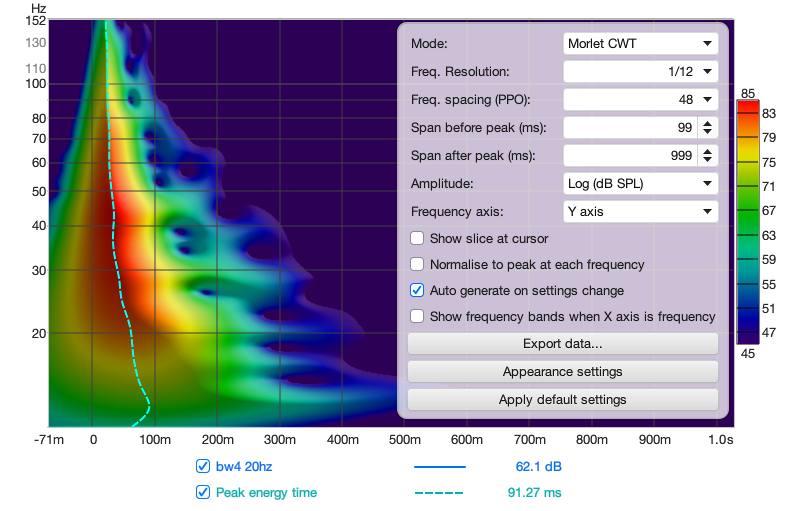Screen dimensions: 800x511
Task: Expand the Freq. Resolution dropdown
Action: (x=640, y=71)
